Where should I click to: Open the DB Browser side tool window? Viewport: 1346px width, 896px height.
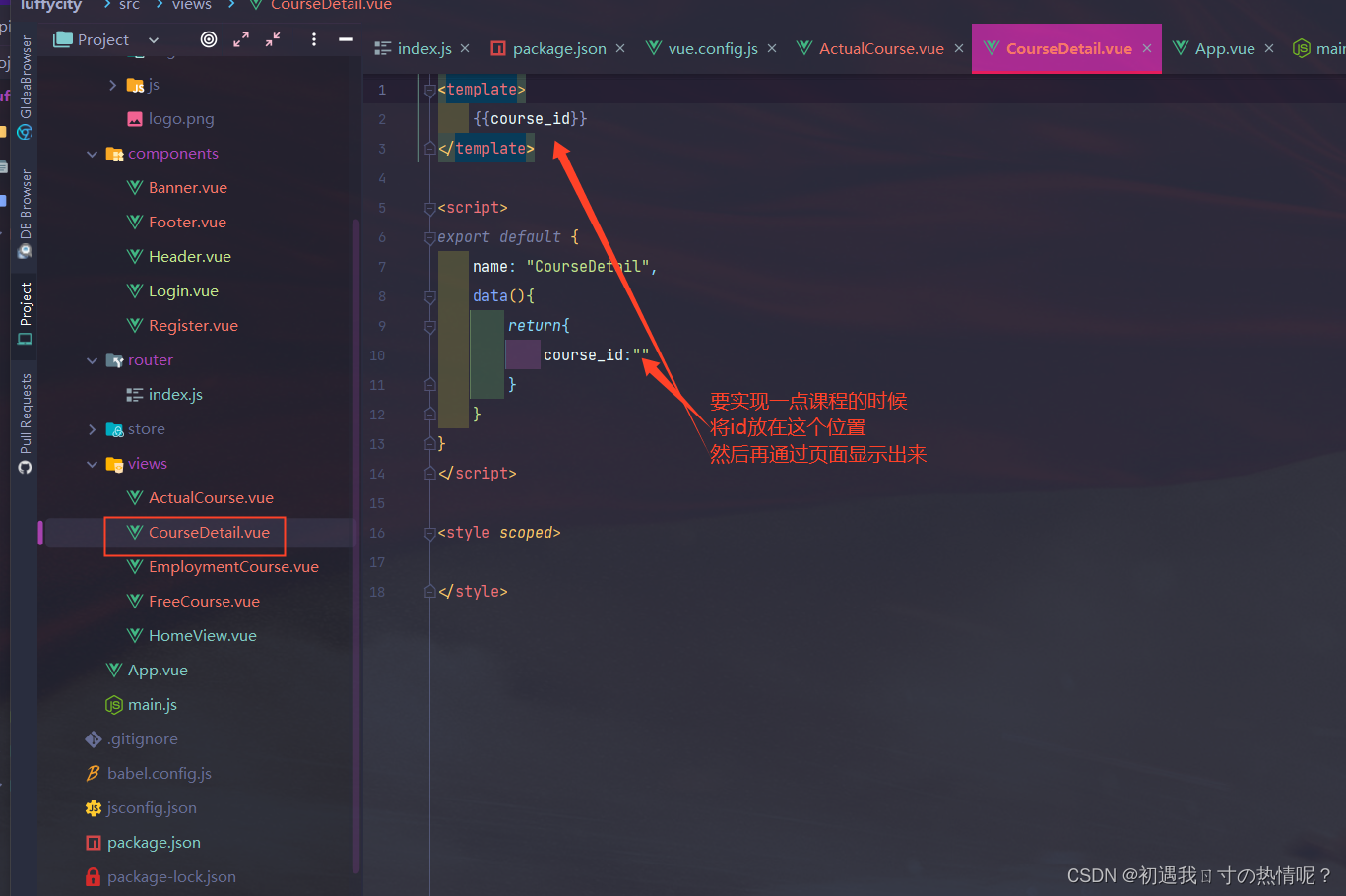(x=26, y=214)
